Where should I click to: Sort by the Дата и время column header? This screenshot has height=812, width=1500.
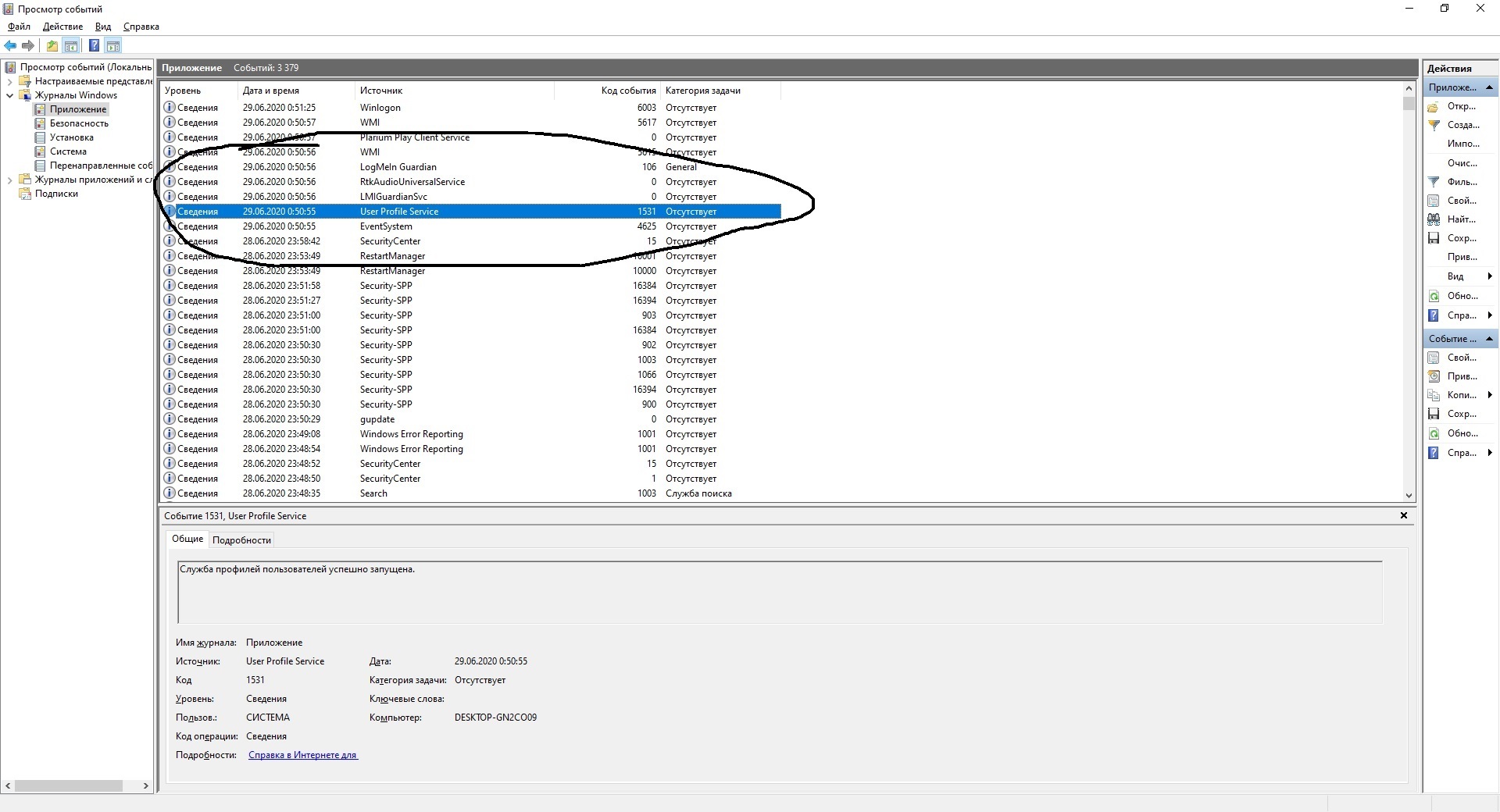297,91
